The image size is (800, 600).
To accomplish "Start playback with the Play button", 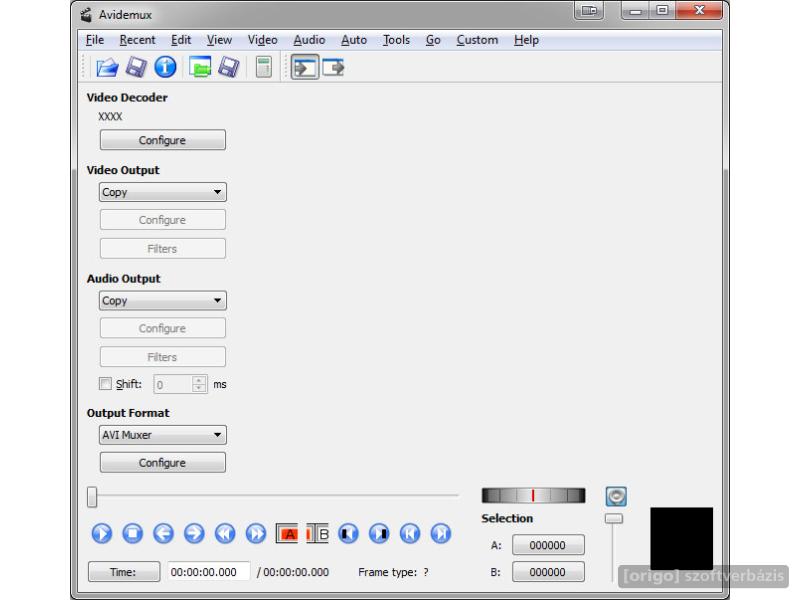I will (102, 534).
